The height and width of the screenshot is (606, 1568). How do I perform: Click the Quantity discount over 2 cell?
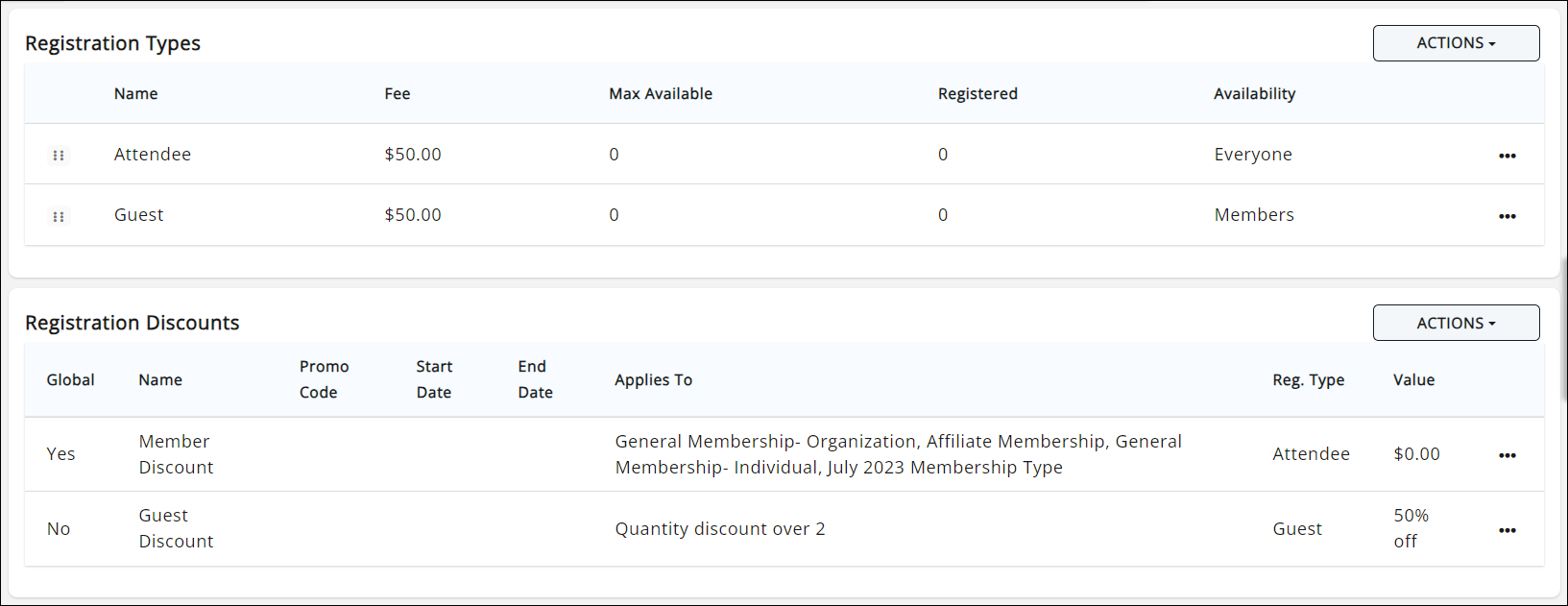[x=719, y=529]
